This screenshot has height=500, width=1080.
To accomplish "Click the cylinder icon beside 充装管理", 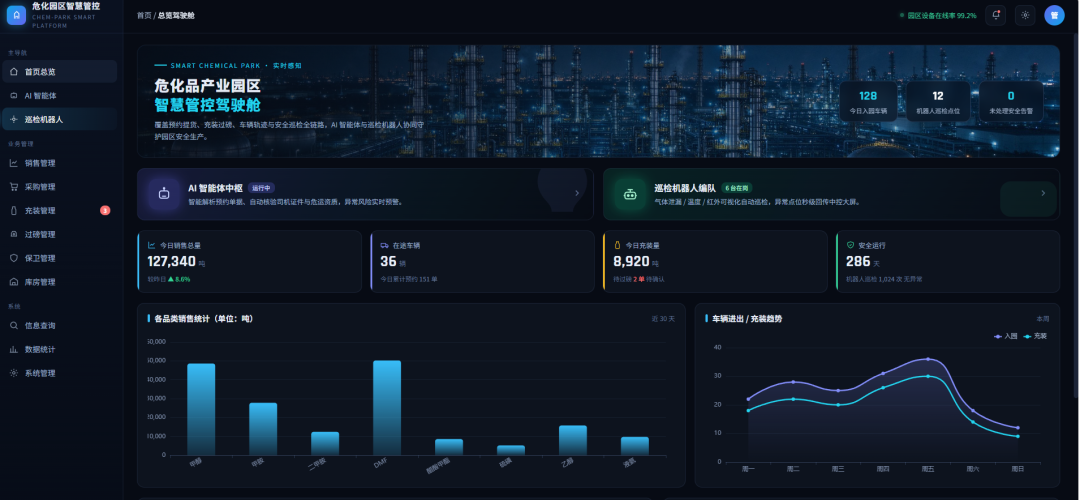I will tap(14, 211).
